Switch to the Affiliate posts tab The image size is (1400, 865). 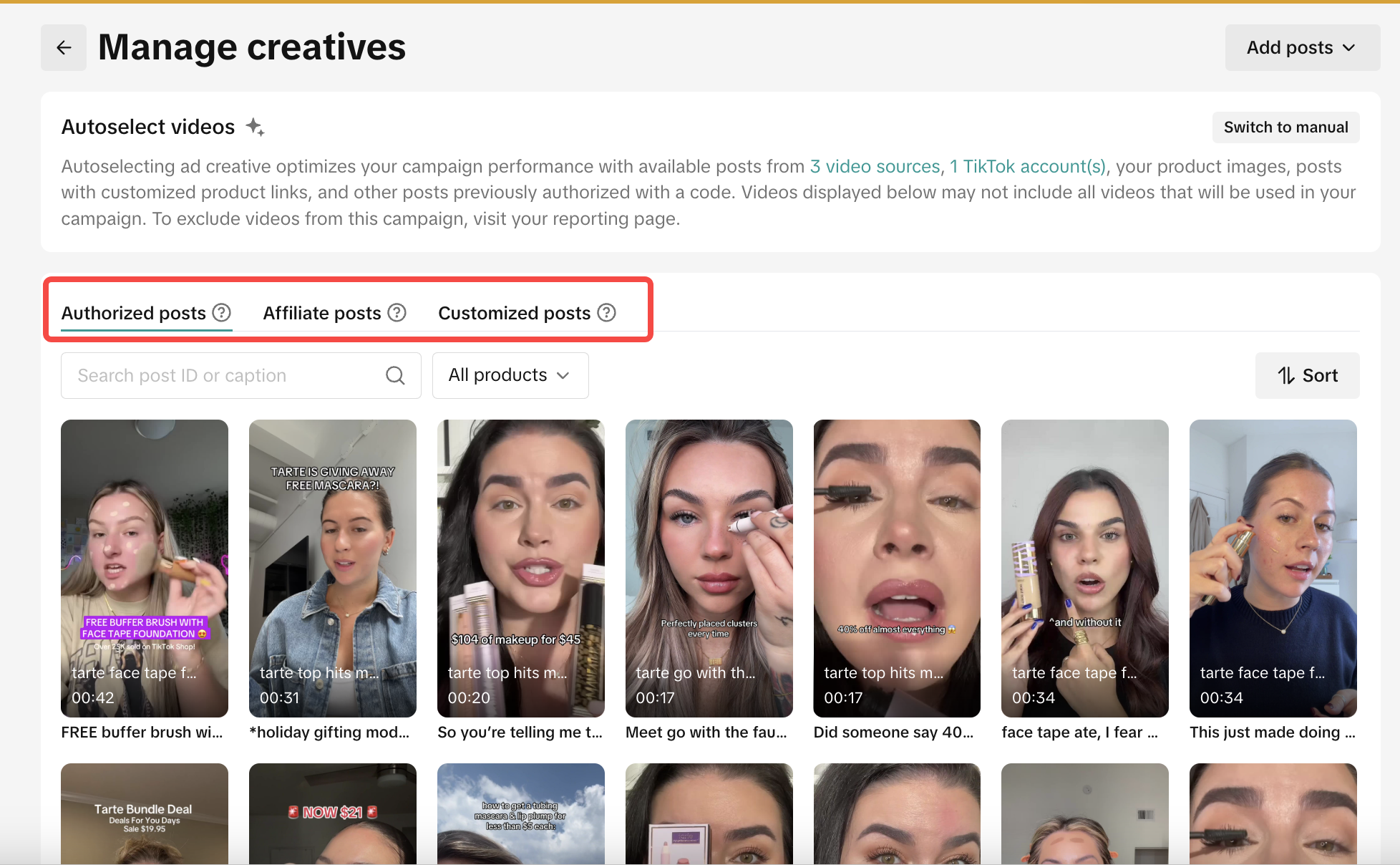[322, 313]
